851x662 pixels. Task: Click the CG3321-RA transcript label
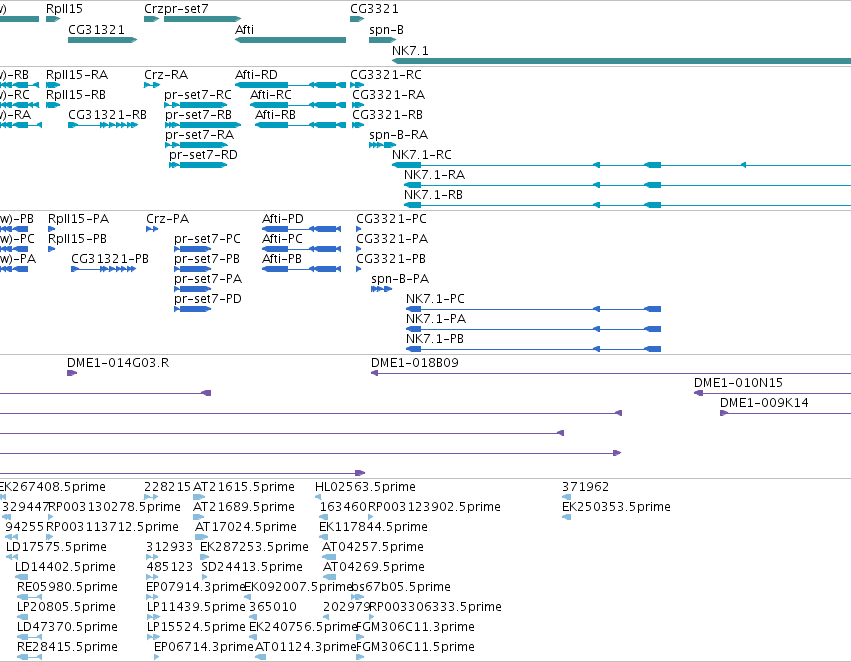click(x=389, y=94)
